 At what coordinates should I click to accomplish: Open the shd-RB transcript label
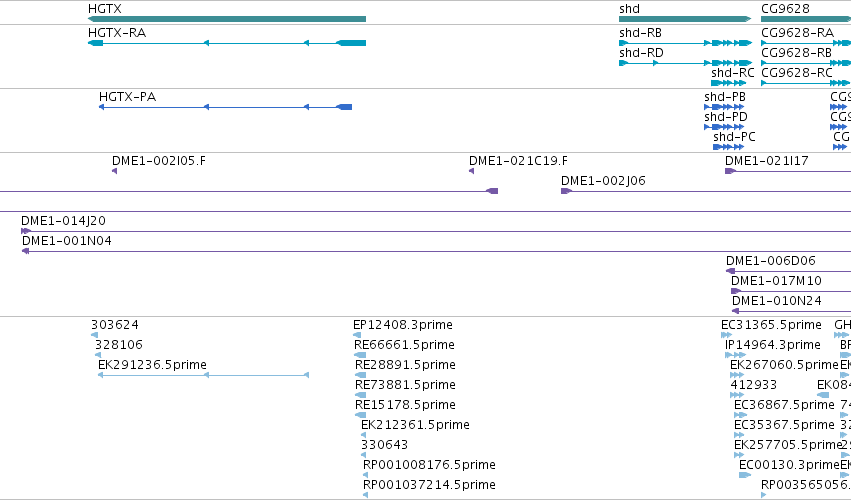click(640, 33)
